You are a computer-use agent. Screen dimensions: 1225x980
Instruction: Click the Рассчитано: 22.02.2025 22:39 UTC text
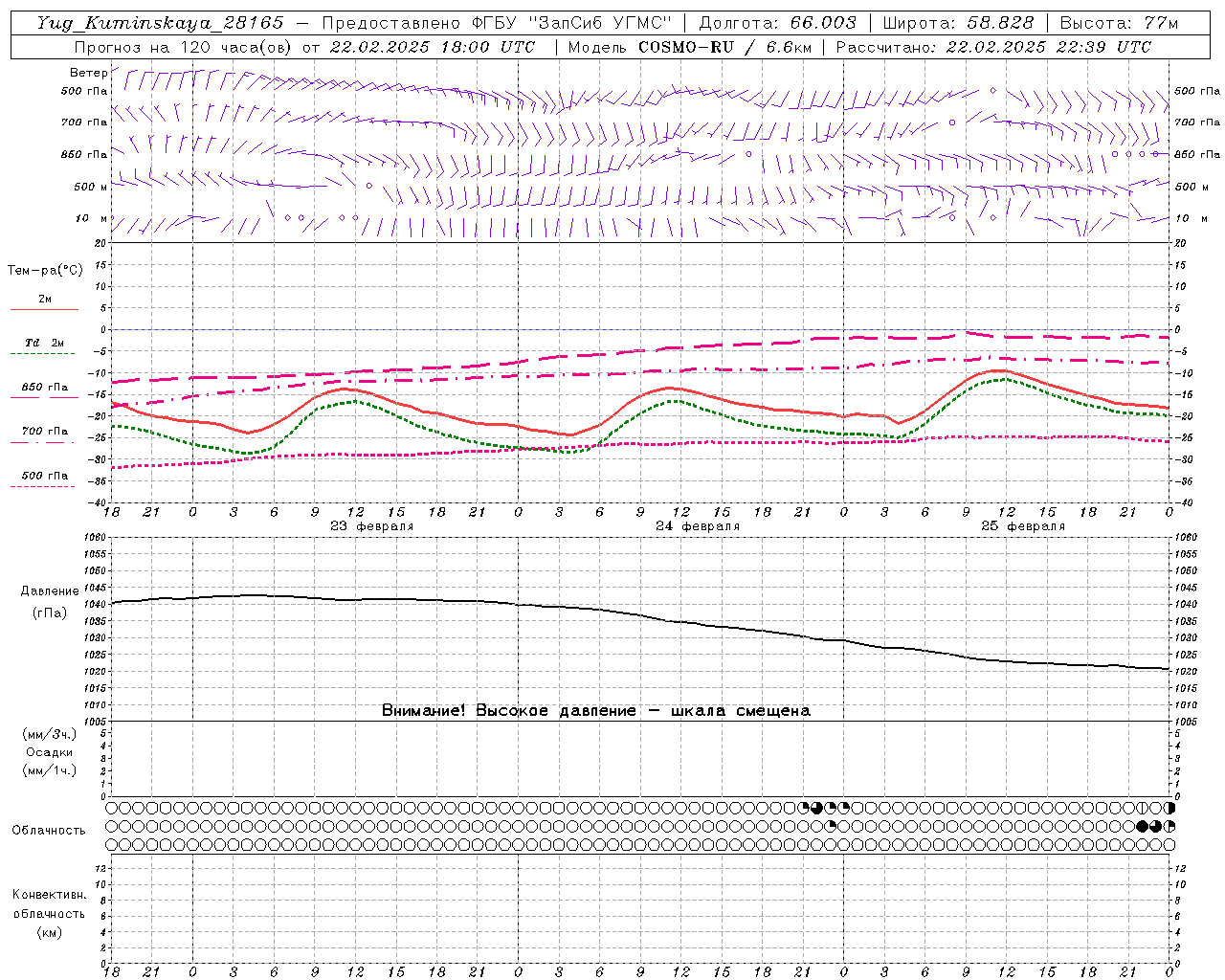[x=993, y=47]
